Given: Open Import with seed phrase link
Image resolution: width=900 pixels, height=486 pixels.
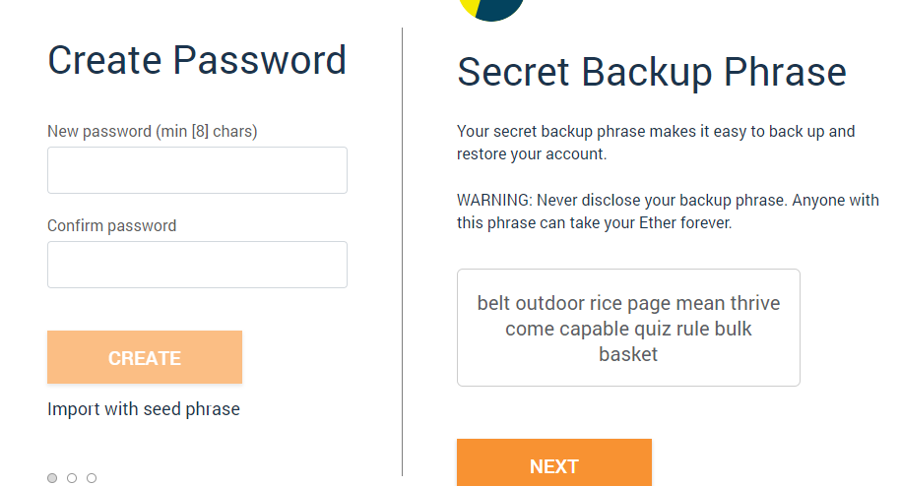Looking at the screenshot, I should (x=143, y=409).
